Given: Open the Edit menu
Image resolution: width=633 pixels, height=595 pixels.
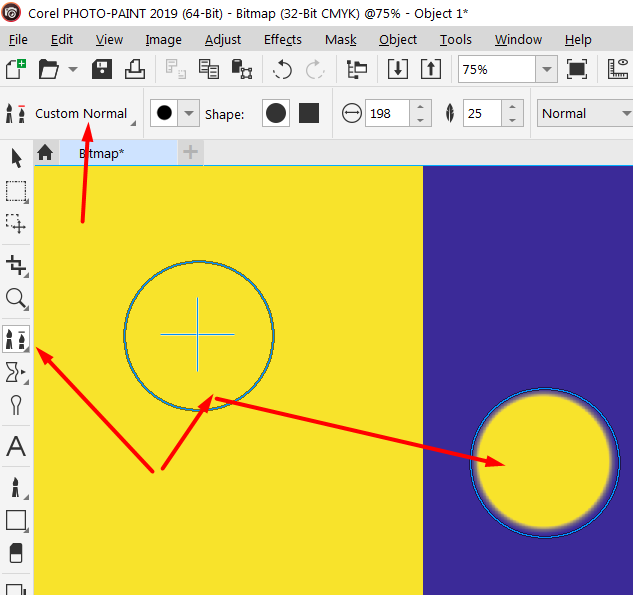Looking at the screenshot, I should pos(62,40).
